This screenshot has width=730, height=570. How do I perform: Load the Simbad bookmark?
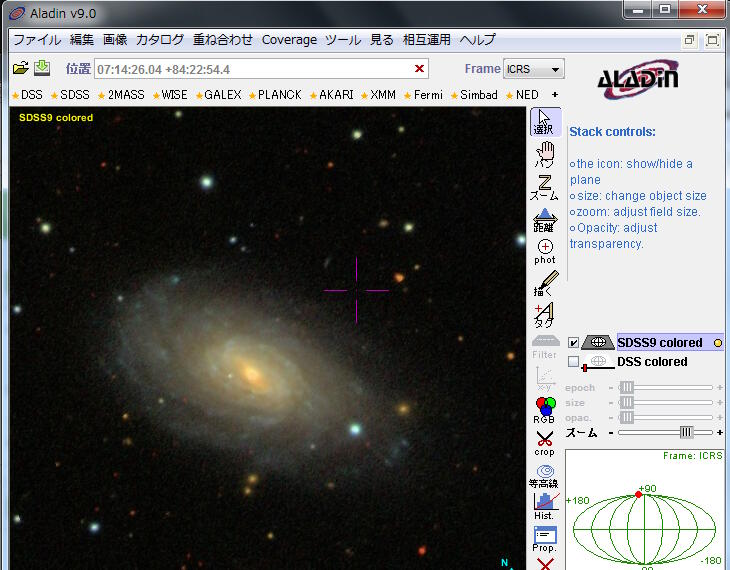click(474, 95)
